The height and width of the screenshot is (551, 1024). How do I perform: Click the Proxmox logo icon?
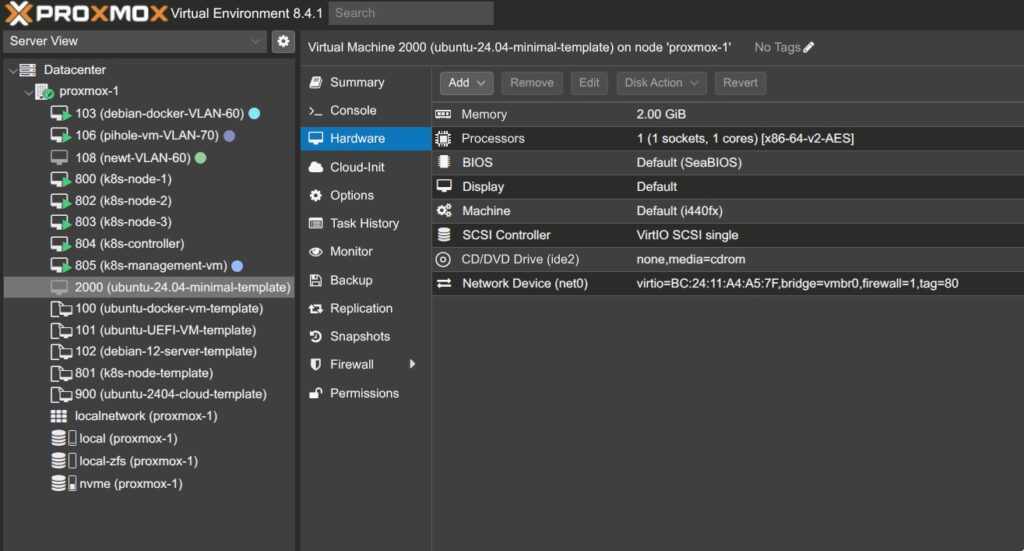pos(18,13)
